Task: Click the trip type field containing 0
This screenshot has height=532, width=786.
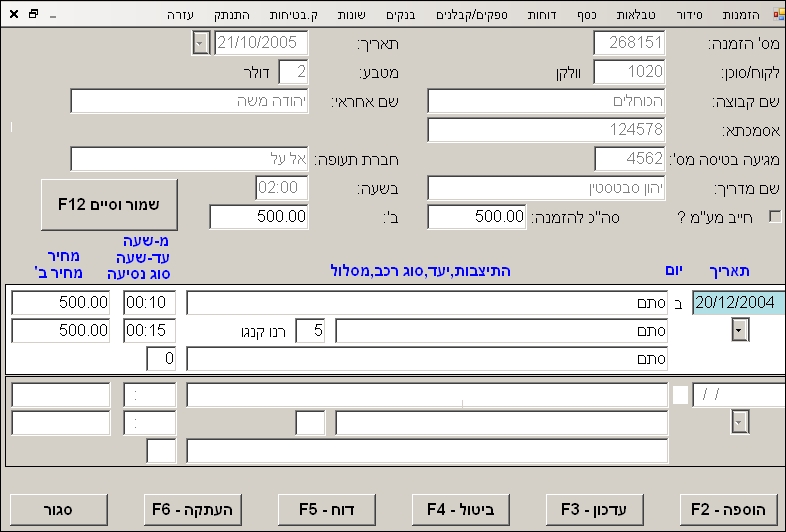Action: click(x=161, y=359)
